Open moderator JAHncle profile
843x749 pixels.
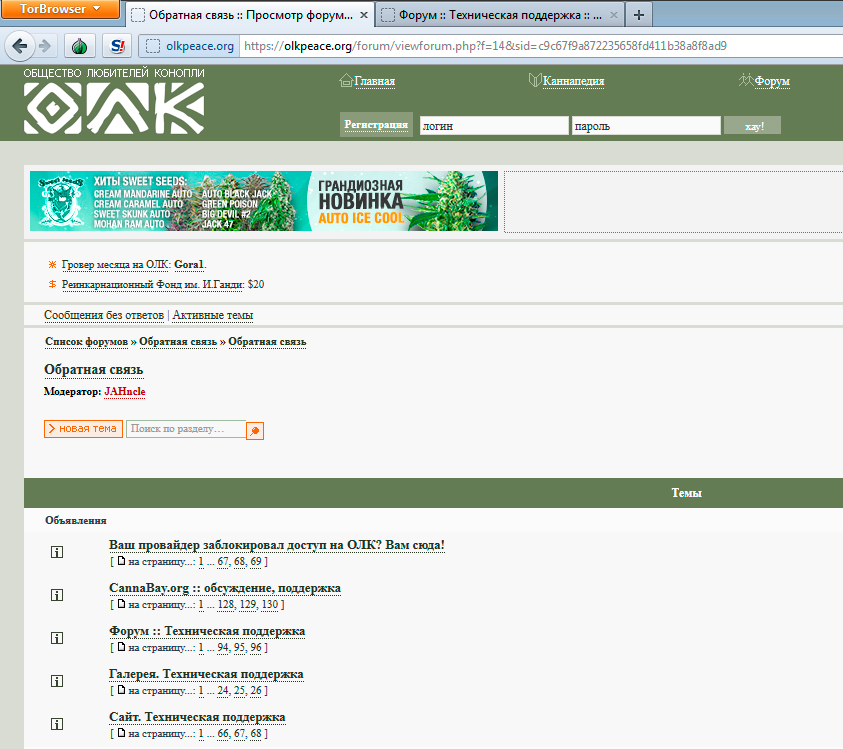click(x=125, y=391)
